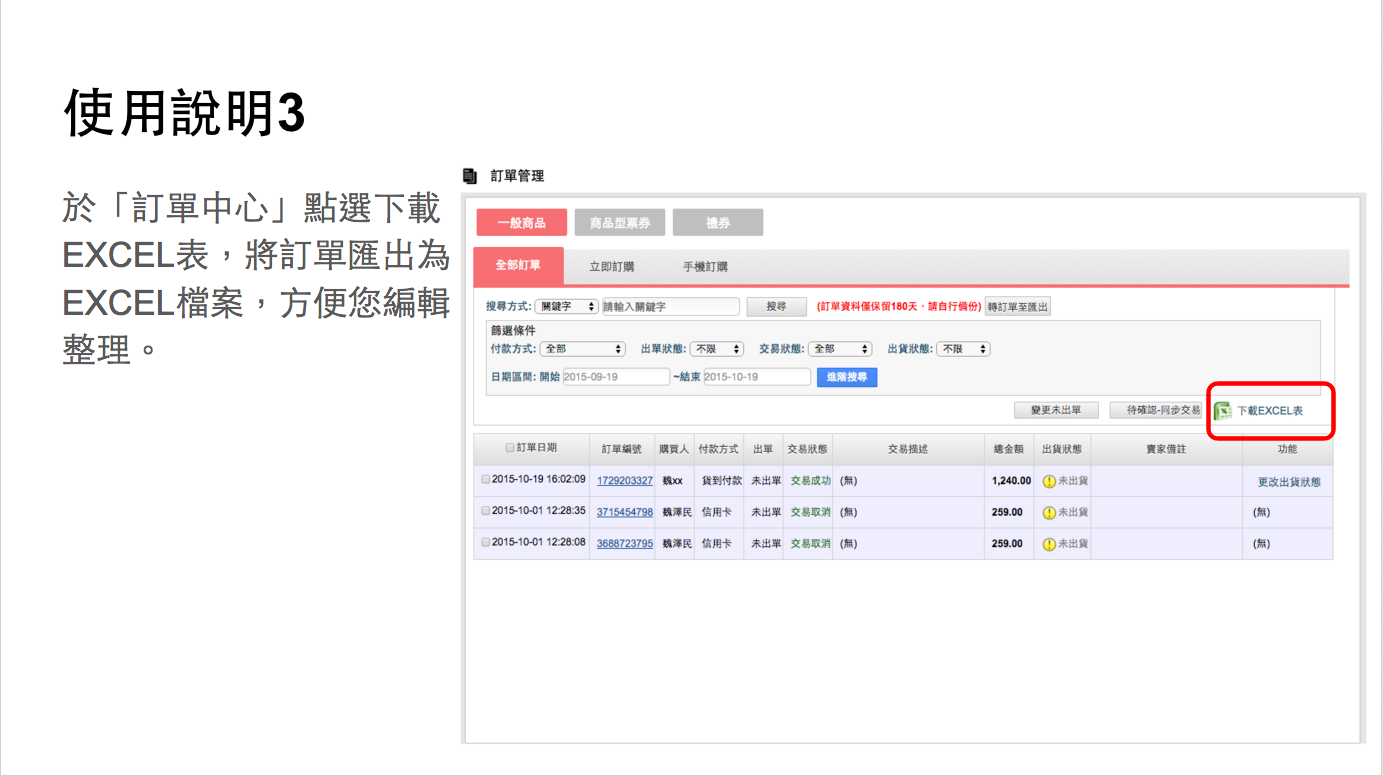The image size is (1383, 776).
Task: Tick checkbox for order dated 2015-10-01 12:28:35
Action: click(486, 511)
